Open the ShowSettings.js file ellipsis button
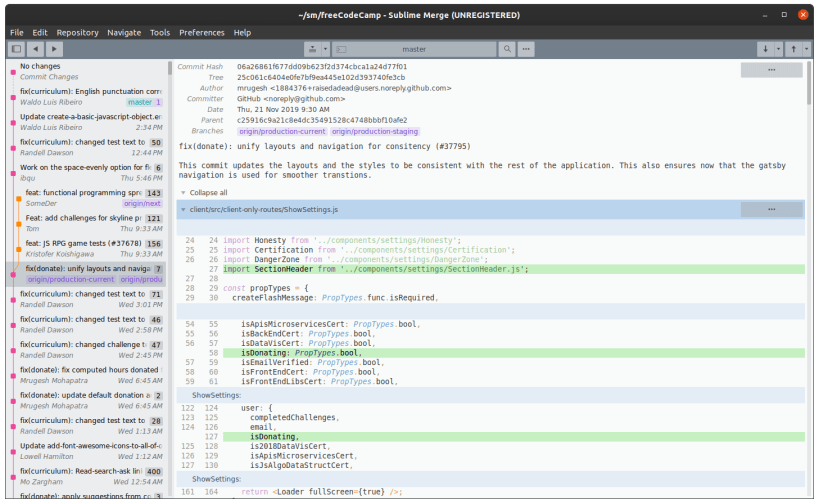The image size is (819, 504). pyautogui.click(x=771, y=209)
